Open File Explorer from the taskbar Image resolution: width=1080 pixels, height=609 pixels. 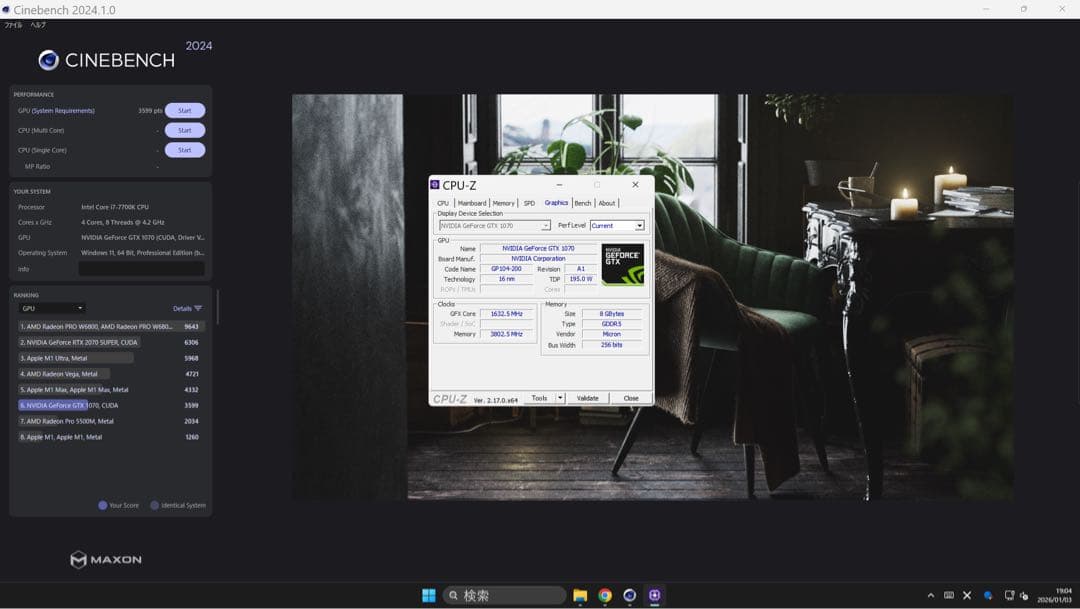click(x=579, y=594)
